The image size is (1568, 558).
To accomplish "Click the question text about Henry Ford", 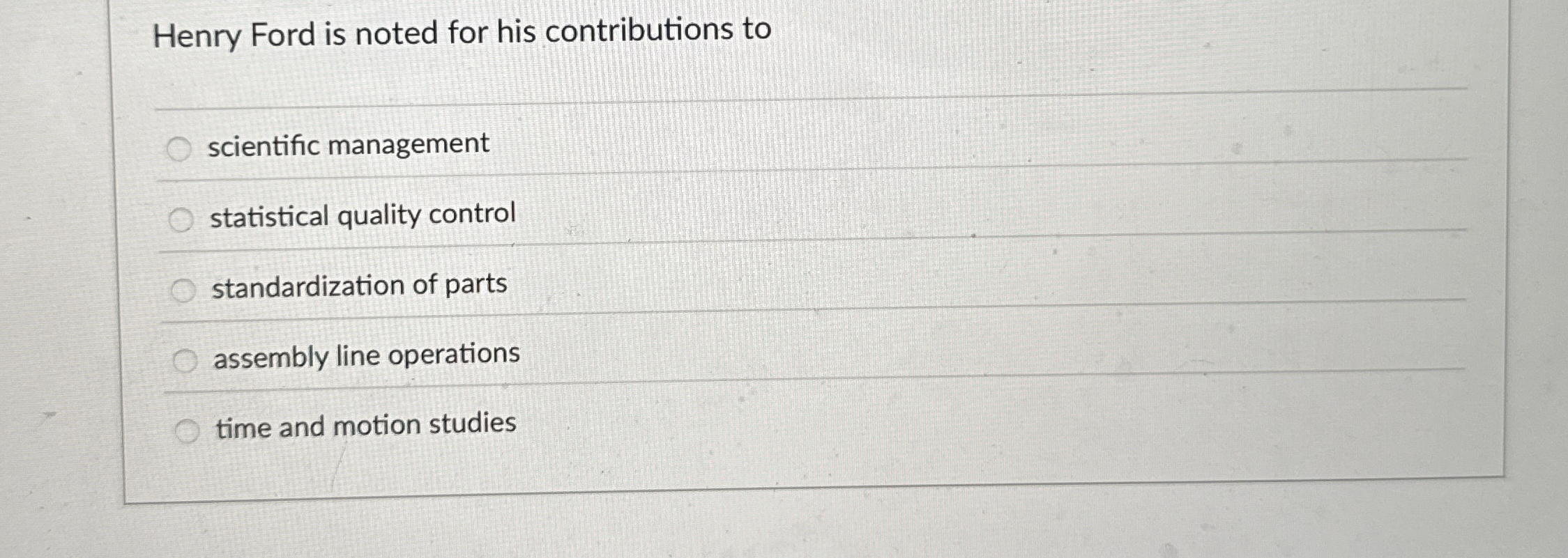I will tap(462, 33).
